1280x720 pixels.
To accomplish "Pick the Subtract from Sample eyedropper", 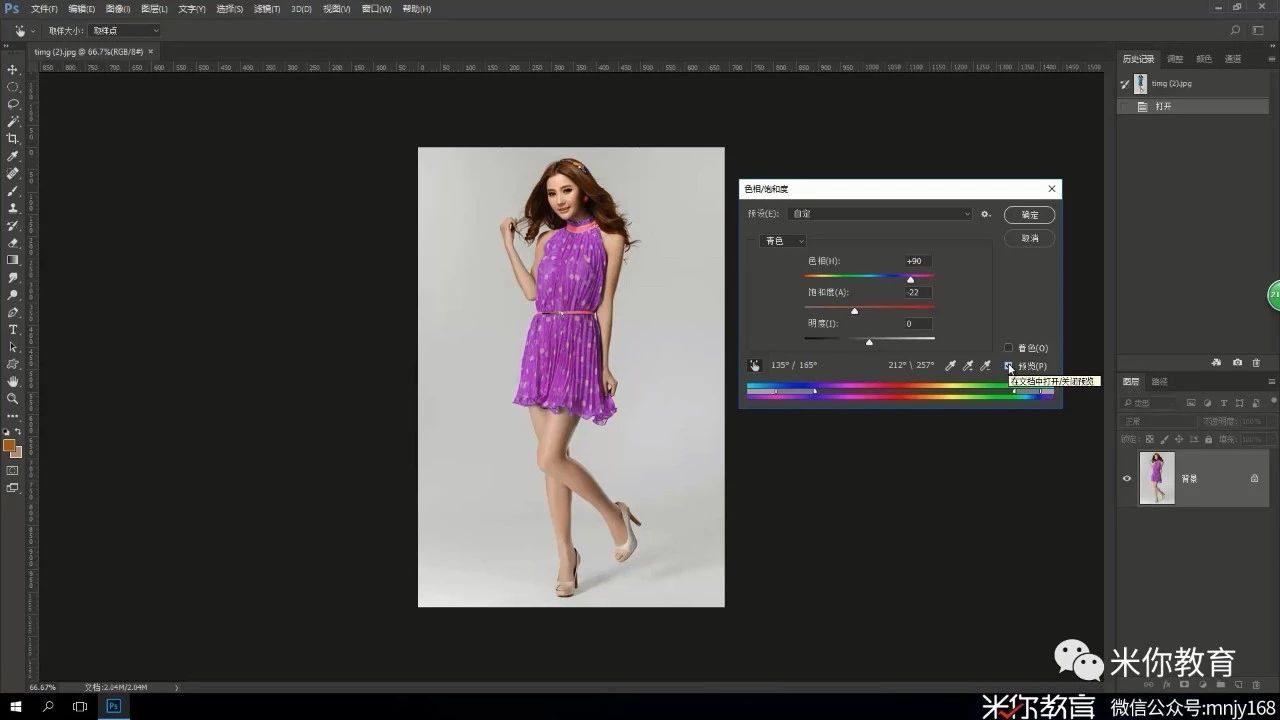I will (x=985, y=366).
